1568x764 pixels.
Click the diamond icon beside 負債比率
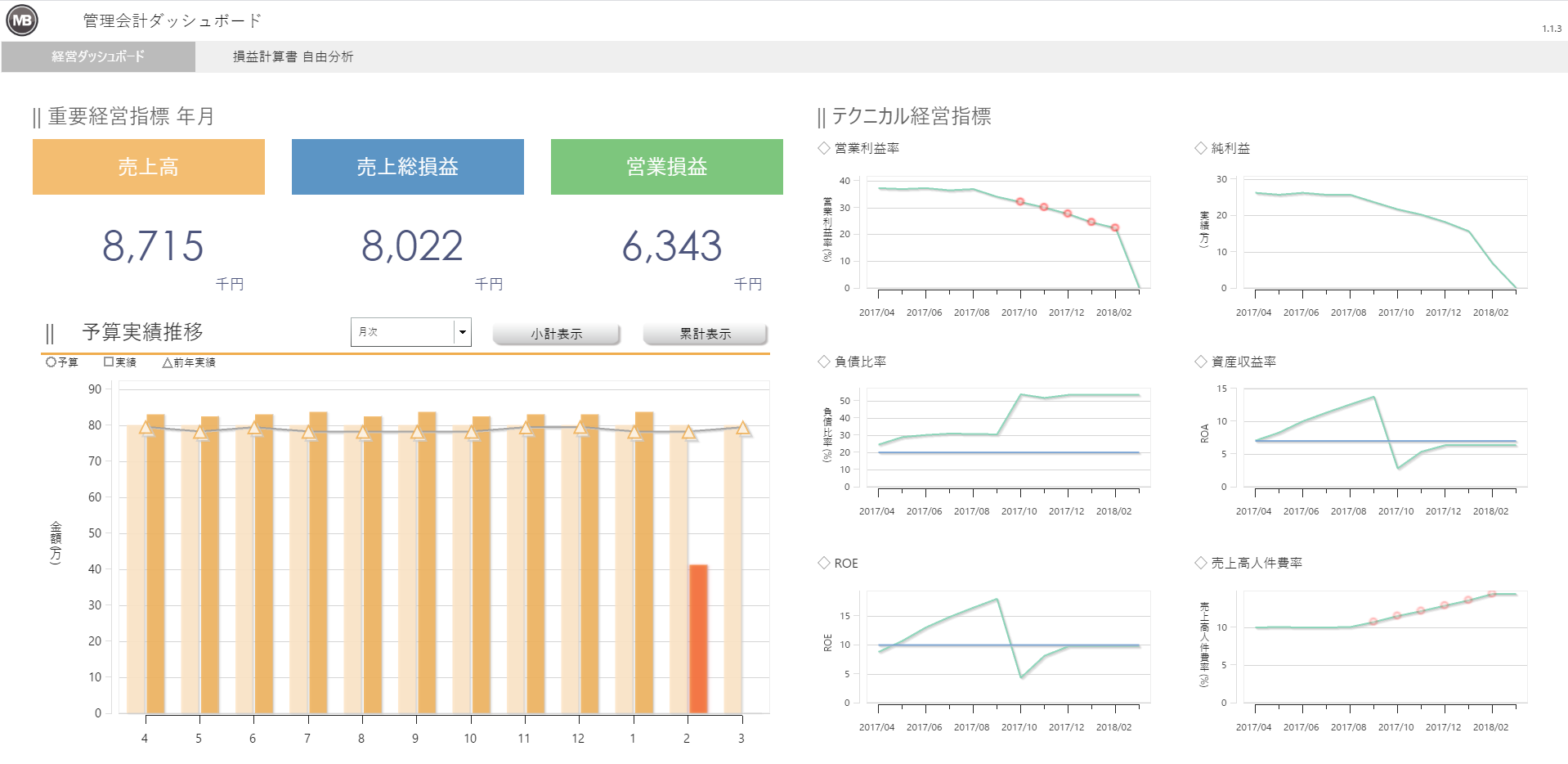[x=824, y=362]
